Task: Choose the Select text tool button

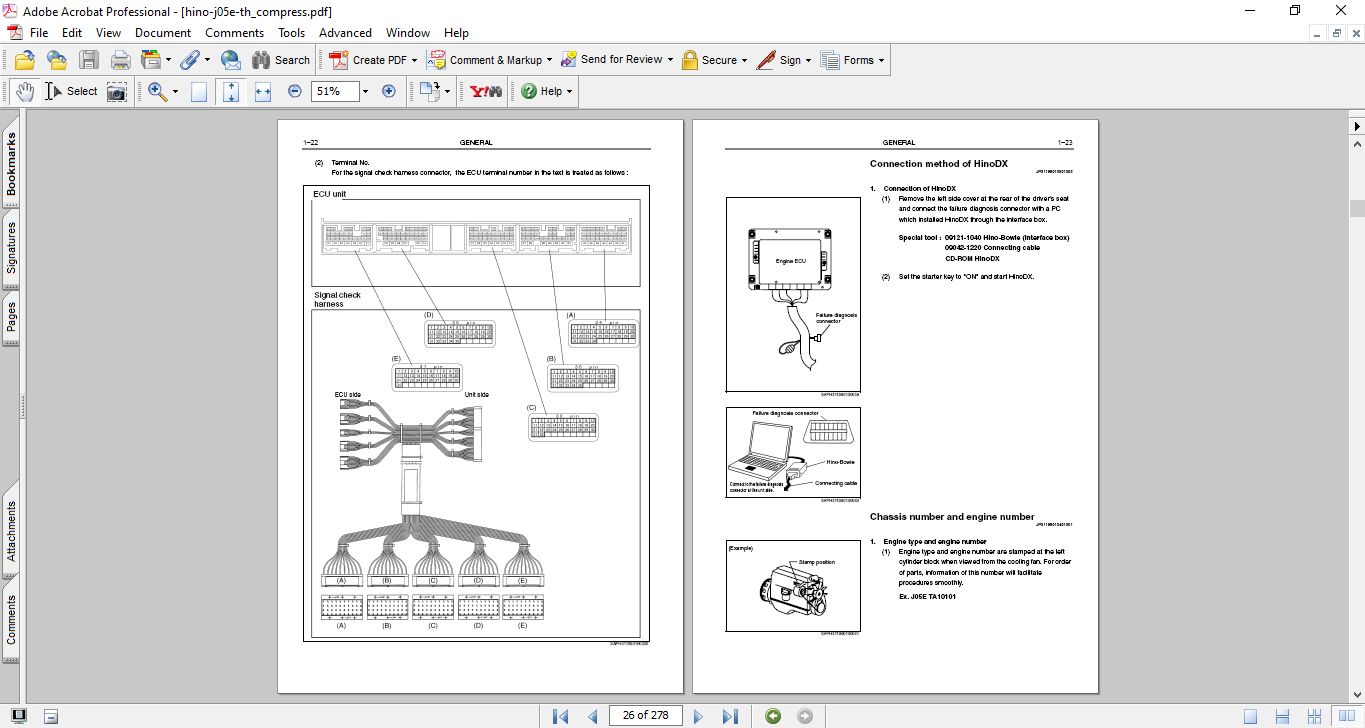Action: click(x=72, y=91)
